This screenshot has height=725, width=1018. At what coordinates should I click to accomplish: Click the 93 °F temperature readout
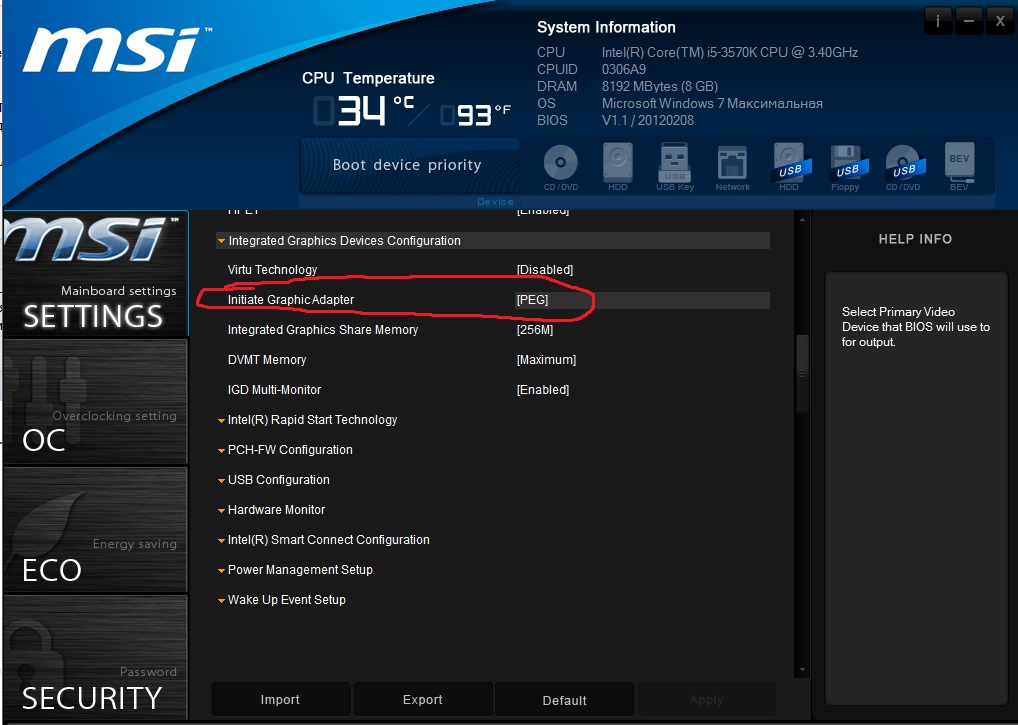coord(476,115)
